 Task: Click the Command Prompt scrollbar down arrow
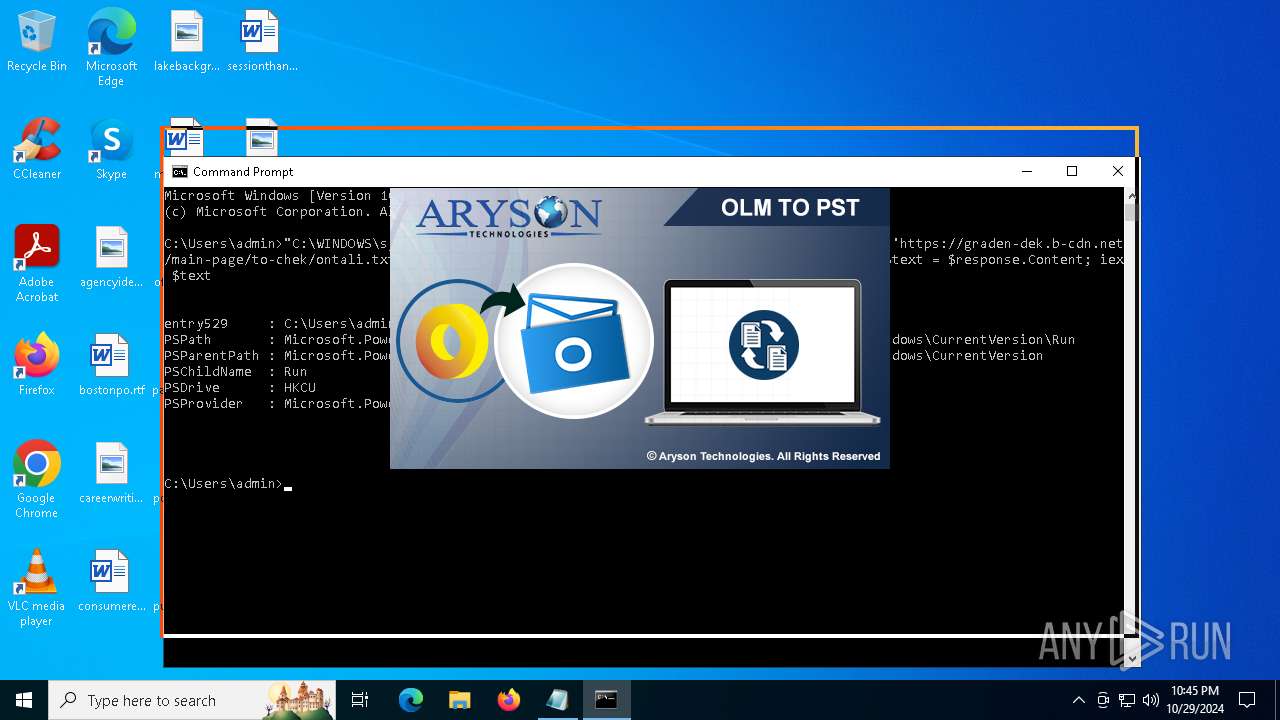pyautogui.click(x=1131, y=659)
